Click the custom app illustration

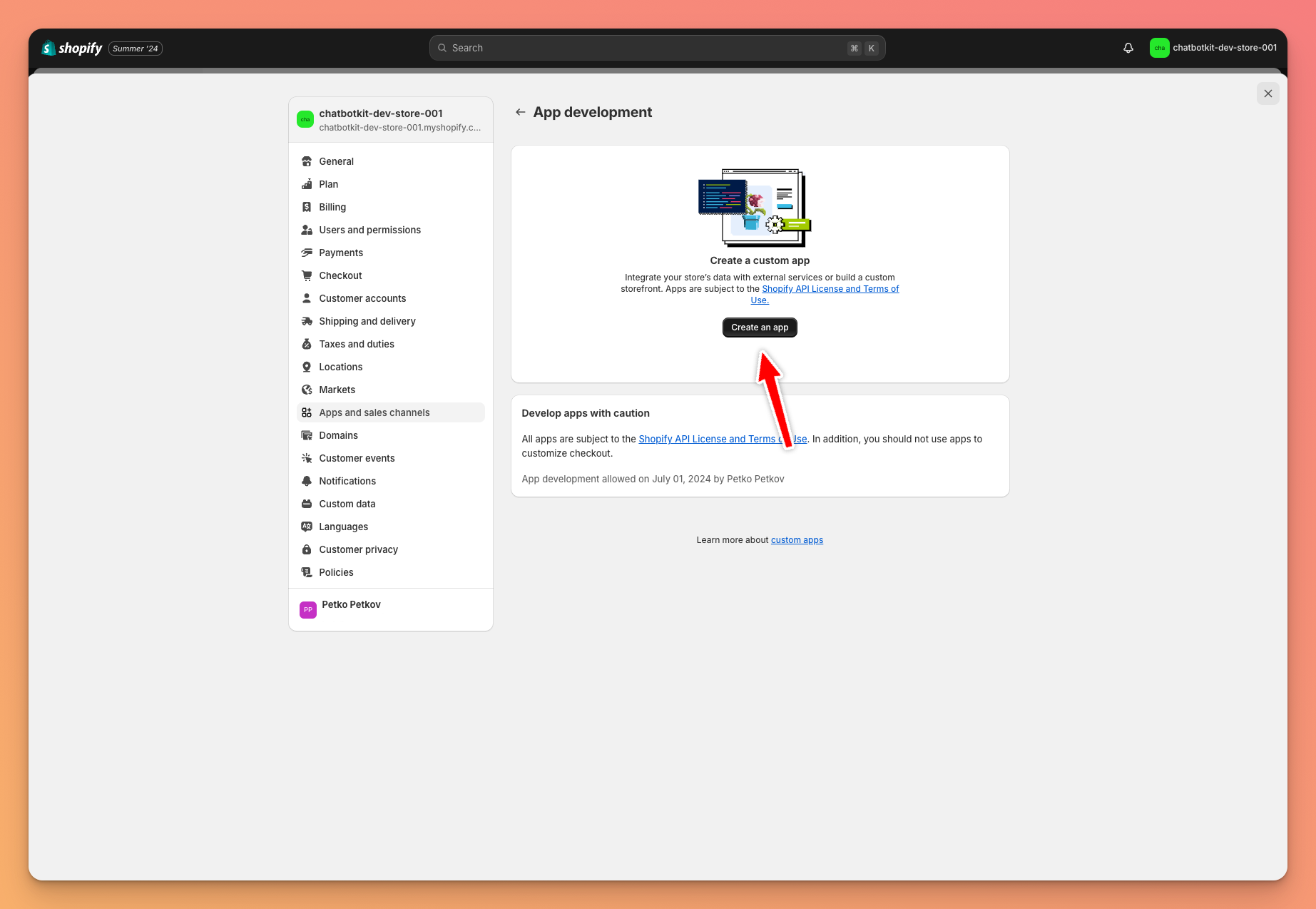click(755, 208)
